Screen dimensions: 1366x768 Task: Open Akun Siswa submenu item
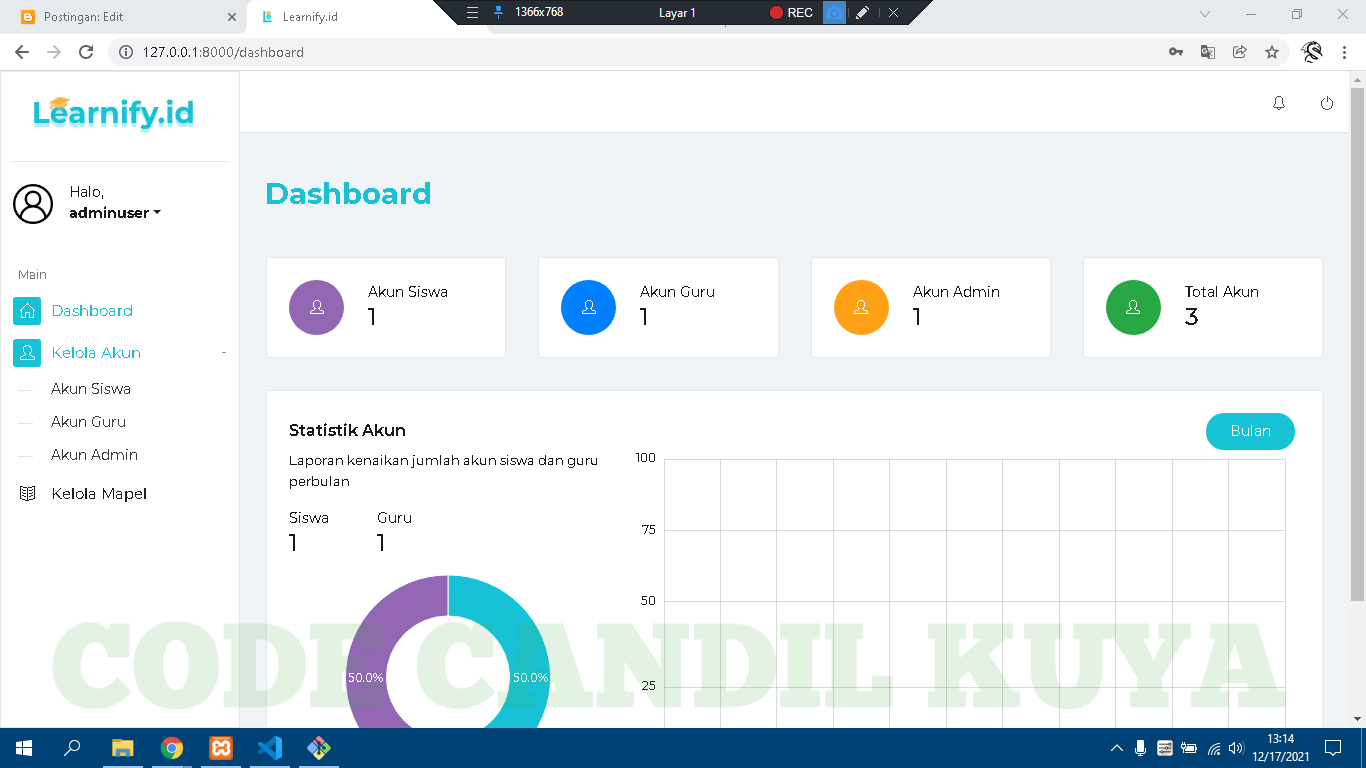[x=91, y=389]
